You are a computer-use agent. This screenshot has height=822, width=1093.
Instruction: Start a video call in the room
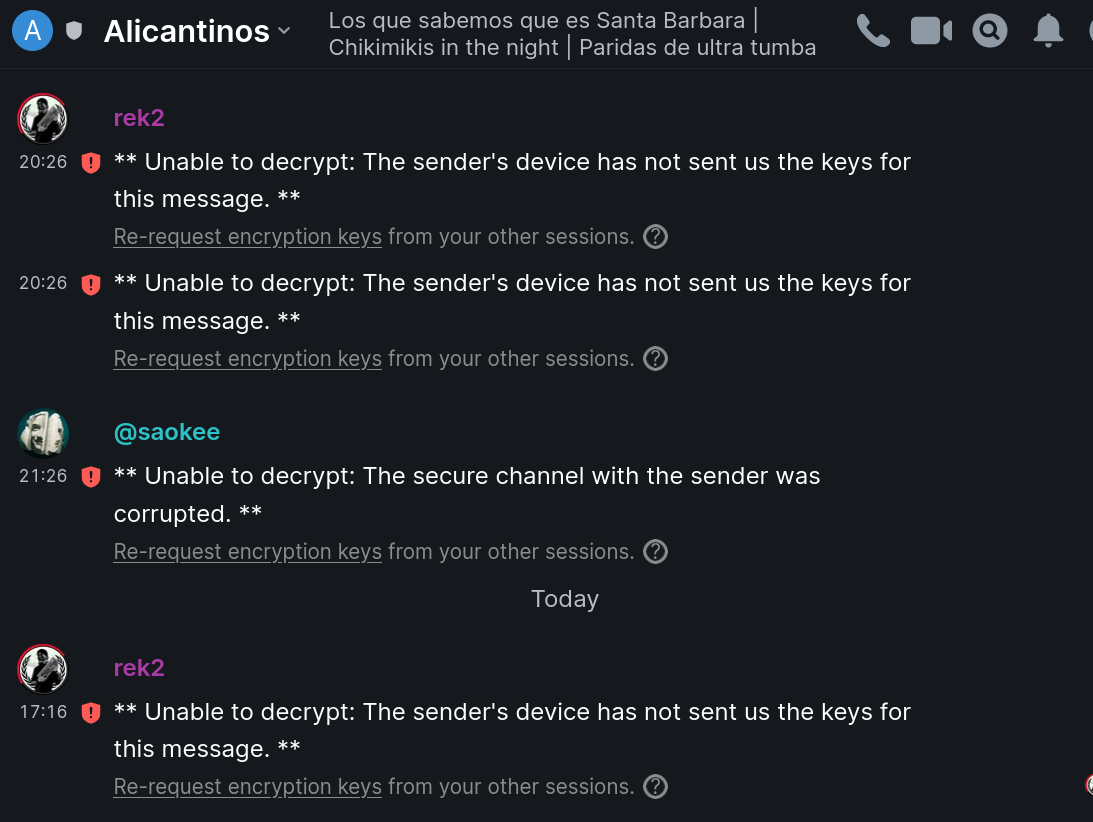pyautogui.click(x=931, y=32)
